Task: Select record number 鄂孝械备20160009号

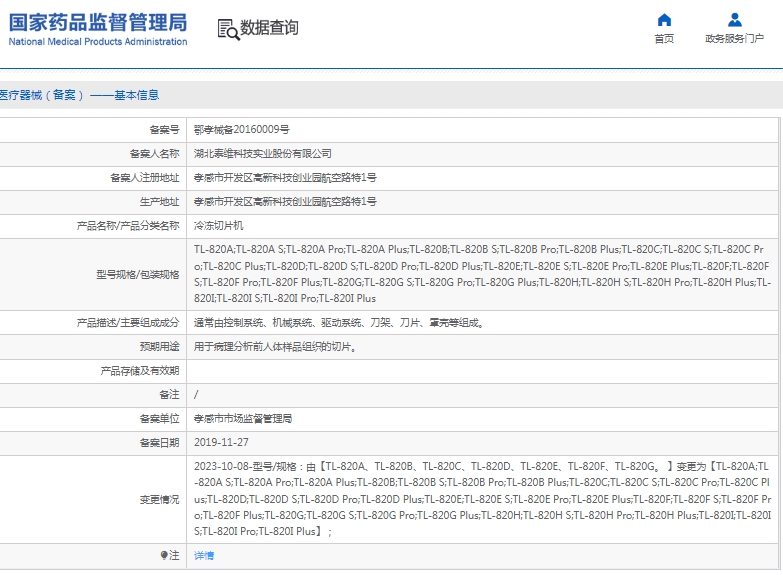Action: coord(242,130)
